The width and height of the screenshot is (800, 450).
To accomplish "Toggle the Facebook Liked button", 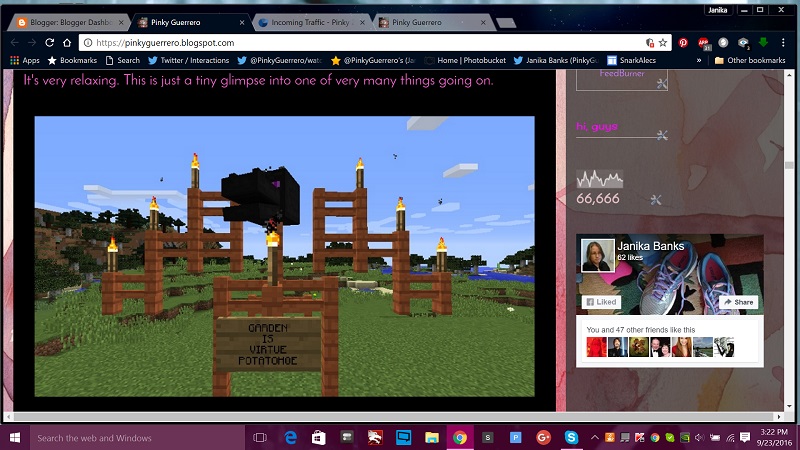I will (x=602, y=302).
